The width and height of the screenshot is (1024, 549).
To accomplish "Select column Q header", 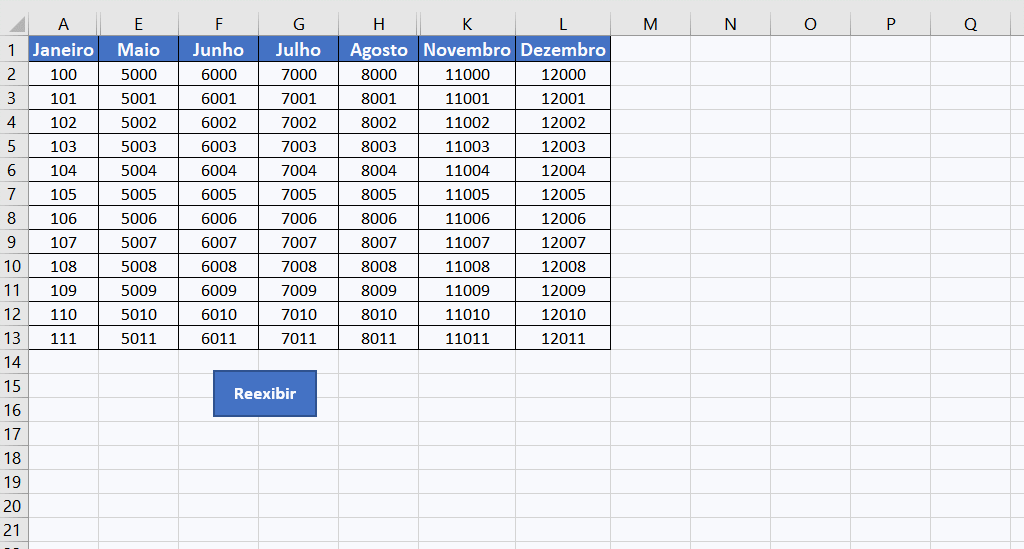I will [x=970, y=24].
